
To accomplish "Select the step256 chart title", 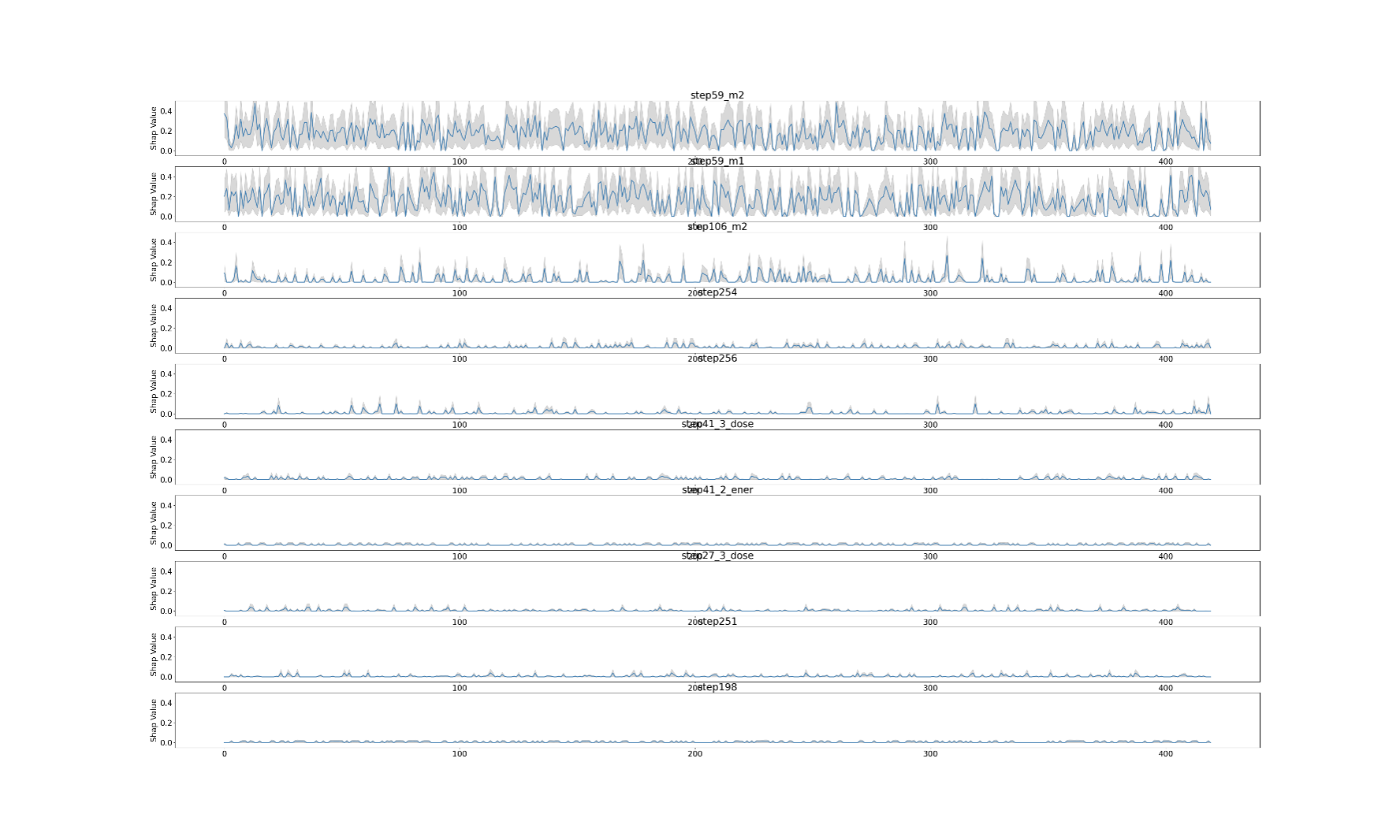I will coord(717,359).
